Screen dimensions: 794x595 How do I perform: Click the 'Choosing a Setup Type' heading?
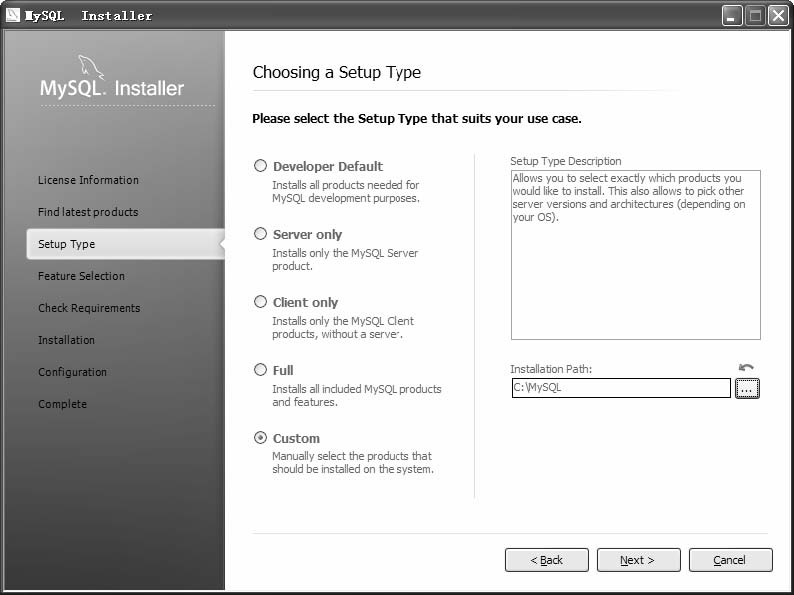click(x=337, y=72)
